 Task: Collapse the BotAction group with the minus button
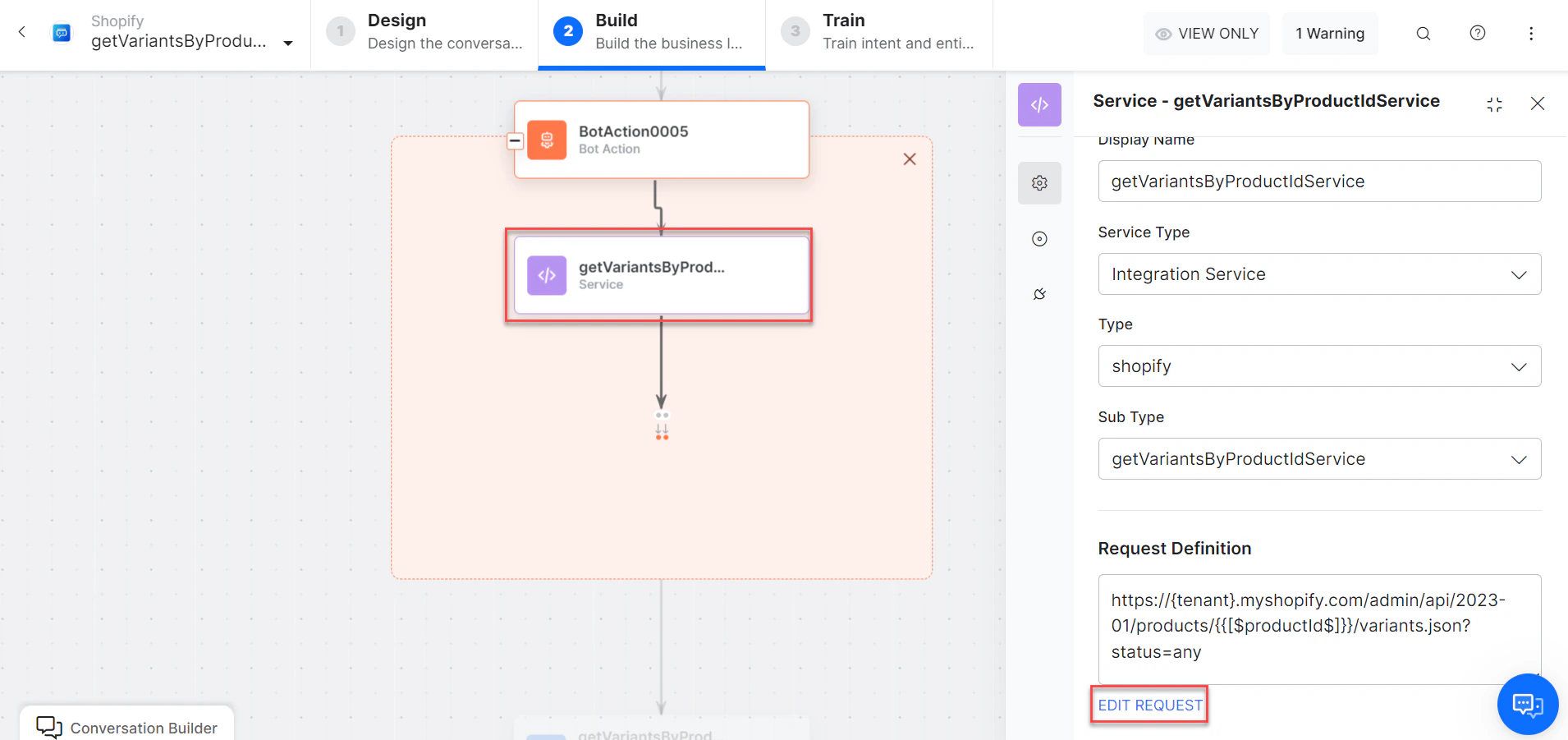[x=515, y=140]
